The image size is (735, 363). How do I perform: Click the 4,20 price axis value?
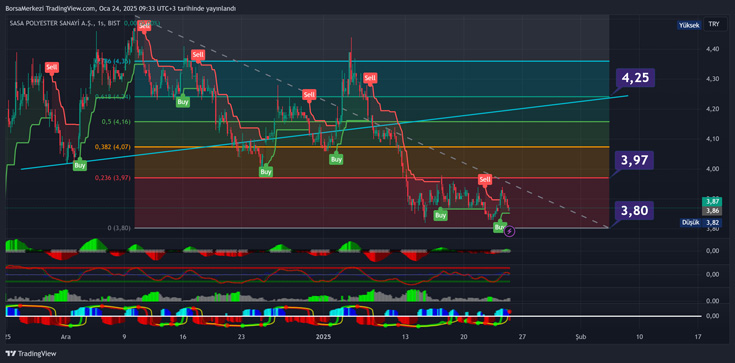click(712, 109)
